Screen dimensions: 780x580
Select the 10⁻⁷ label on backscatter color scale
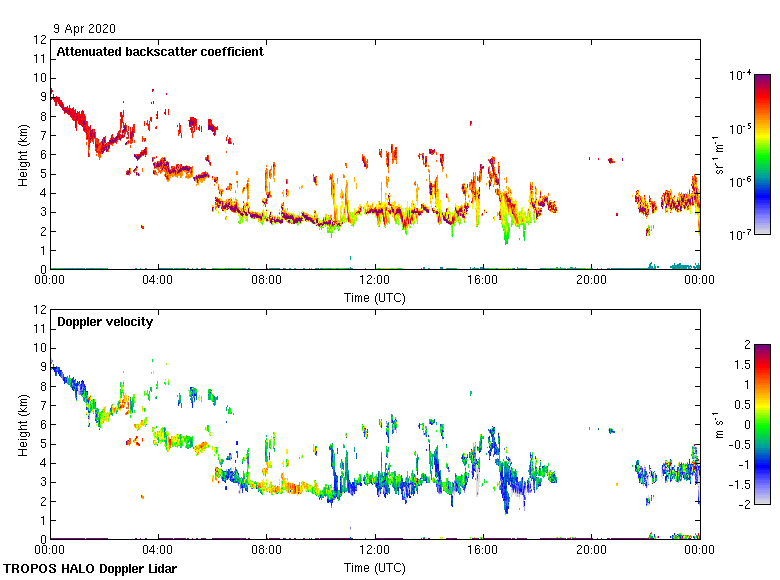click(x=740, y=234)
